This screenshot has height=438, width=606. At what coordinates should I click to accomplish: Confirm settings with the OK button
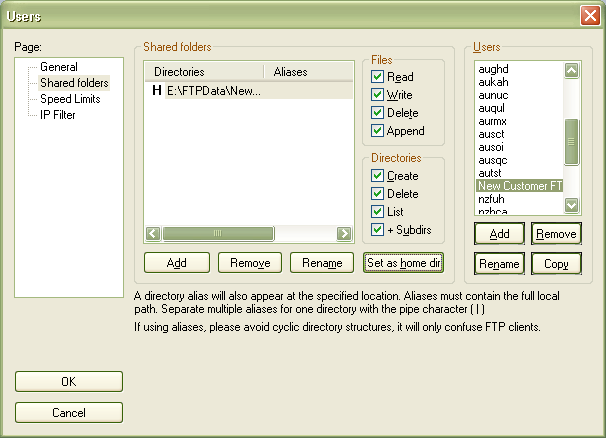68,381
